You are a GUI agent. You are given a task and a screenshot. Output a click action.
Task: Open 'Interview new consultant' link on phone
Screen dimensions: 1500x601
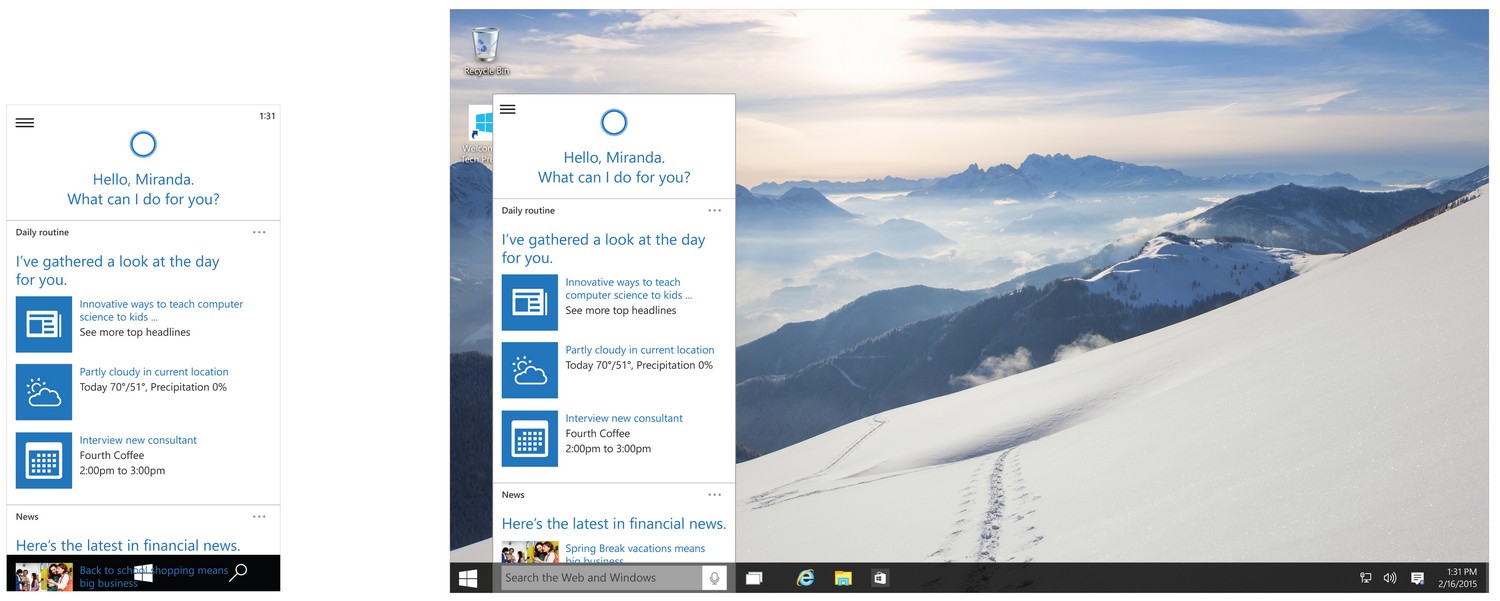(138, 440)
